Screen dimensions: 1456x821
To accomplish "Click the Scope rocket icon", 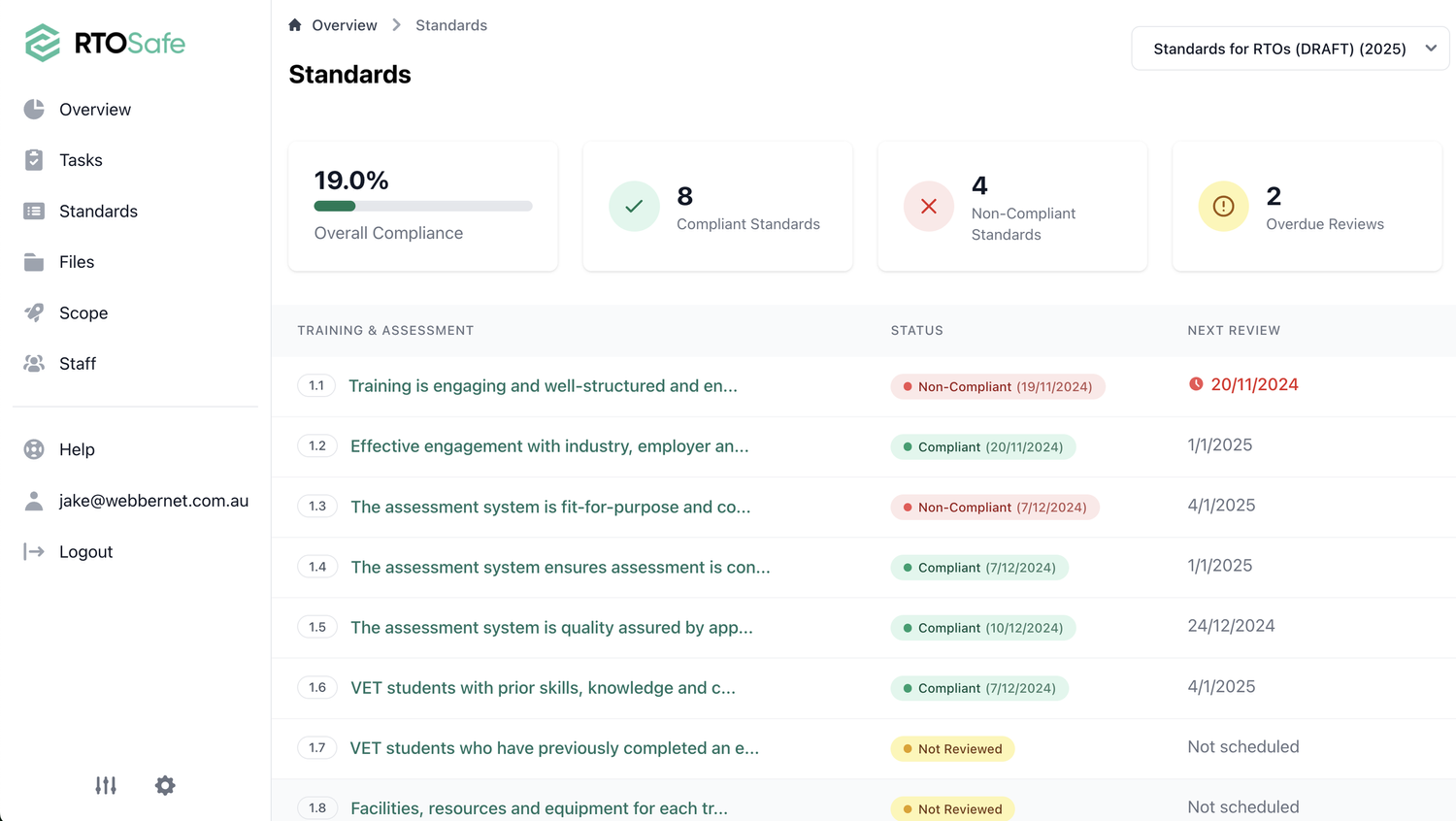I will (34, 312).
